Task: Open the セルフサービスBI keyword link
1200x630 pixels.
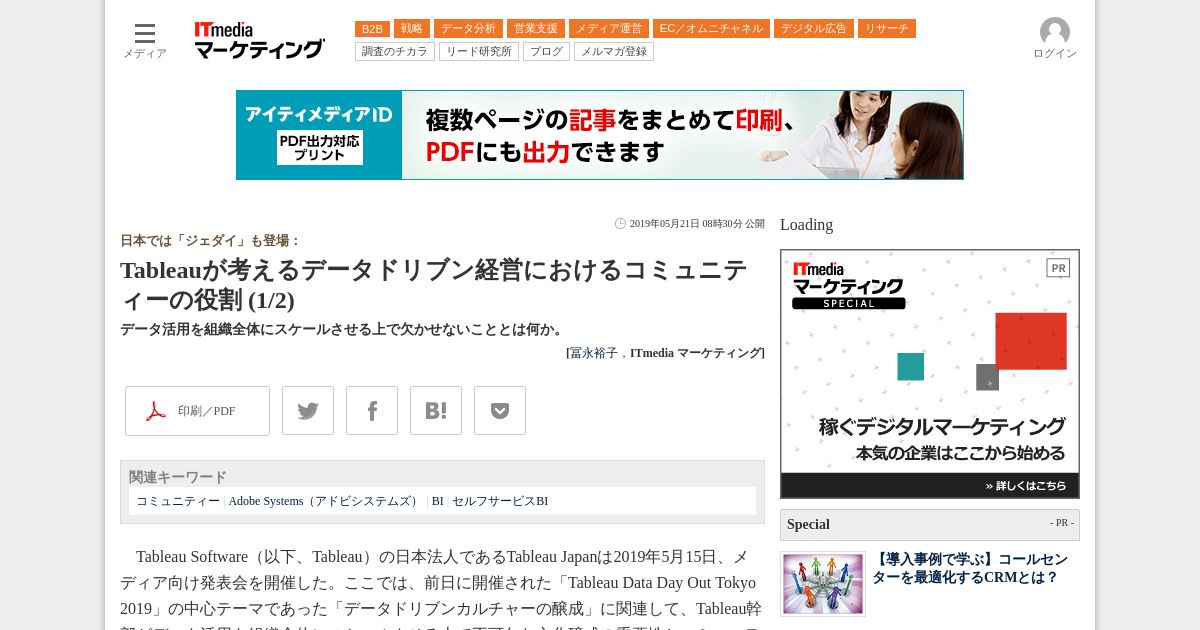Action: tap(500, 501)
